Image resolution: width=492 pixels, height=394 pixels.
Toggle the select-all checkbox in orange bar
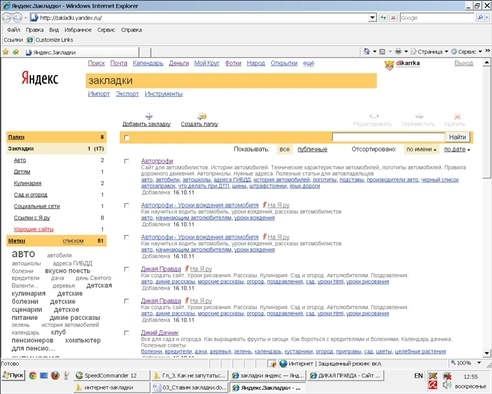pos(126,137)
